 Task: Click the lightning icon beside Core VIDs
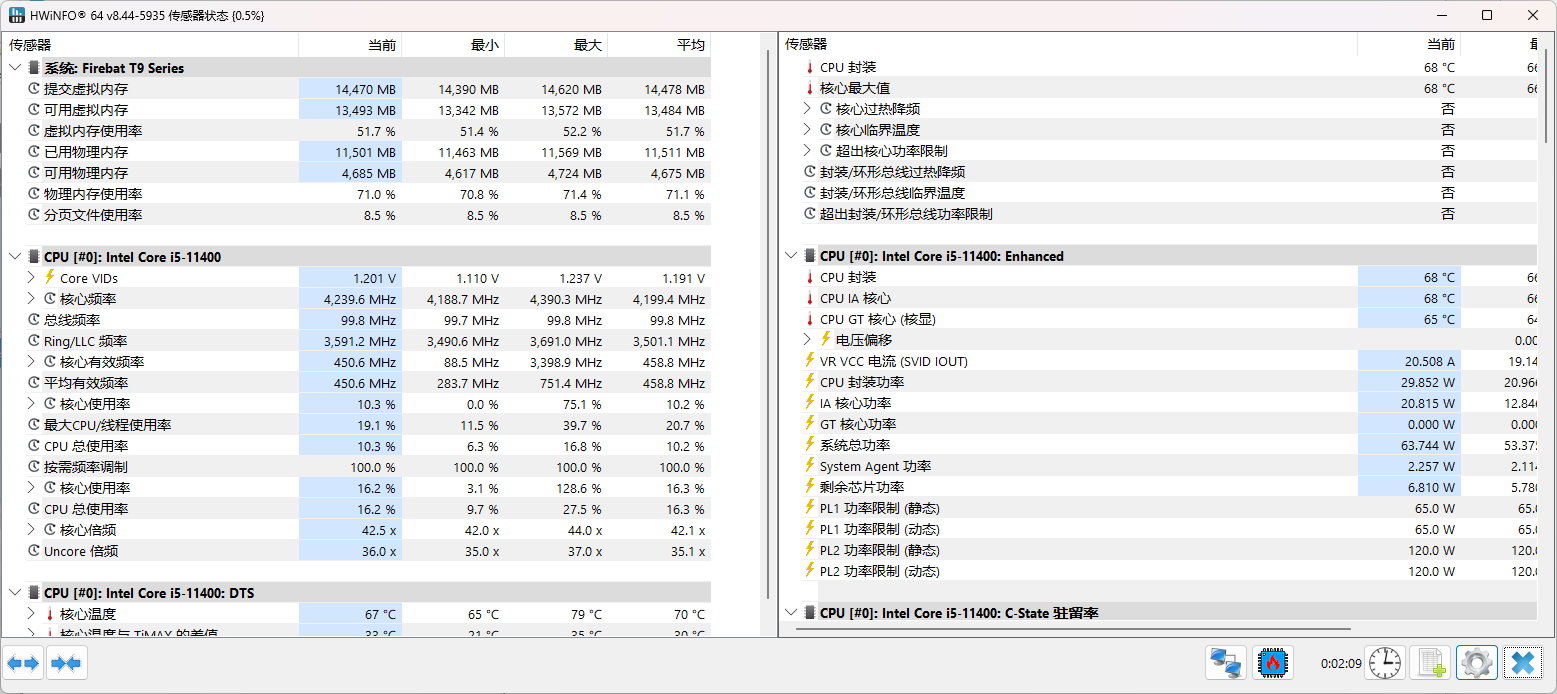point(50,277)
